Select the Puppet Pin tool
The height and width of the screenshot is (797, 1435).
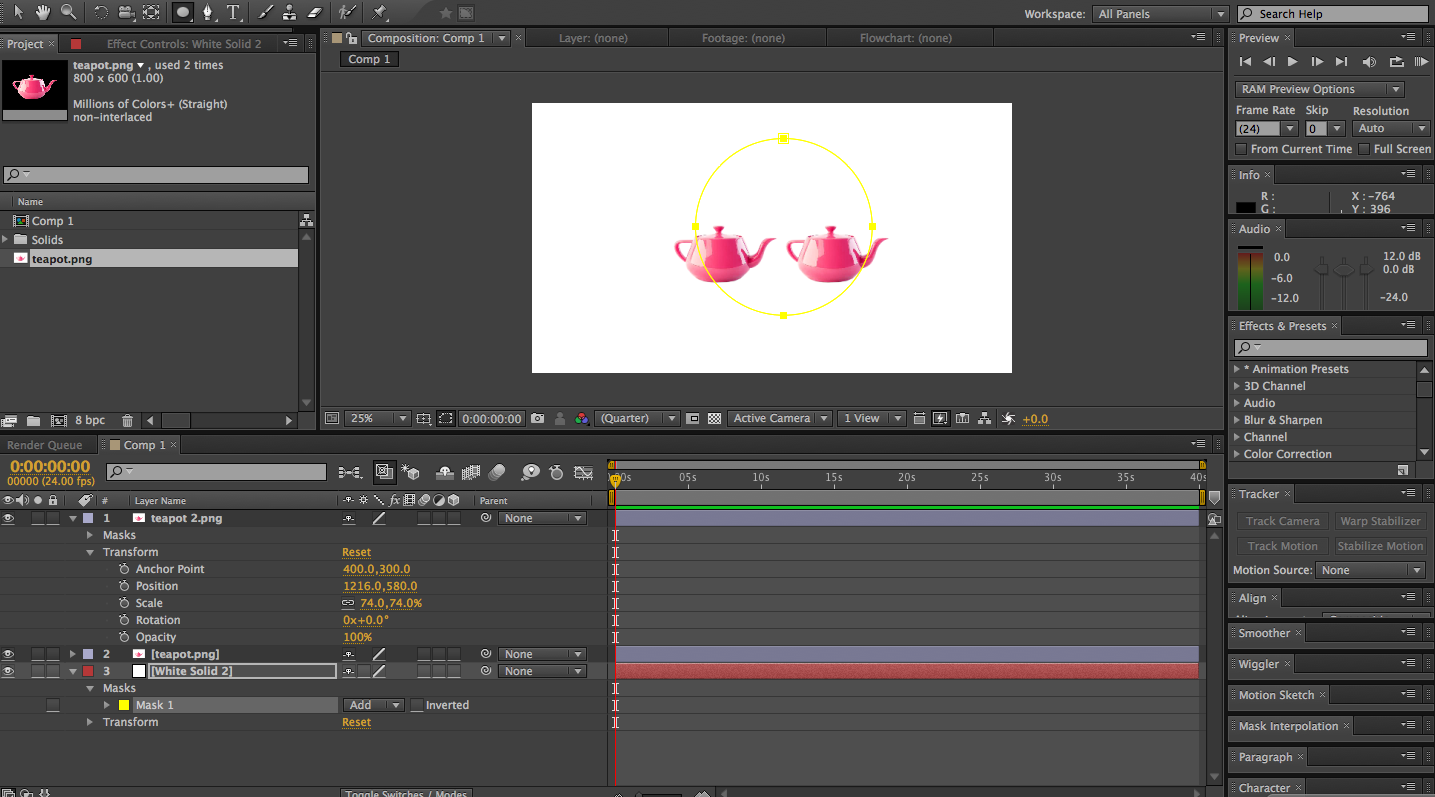379,13
